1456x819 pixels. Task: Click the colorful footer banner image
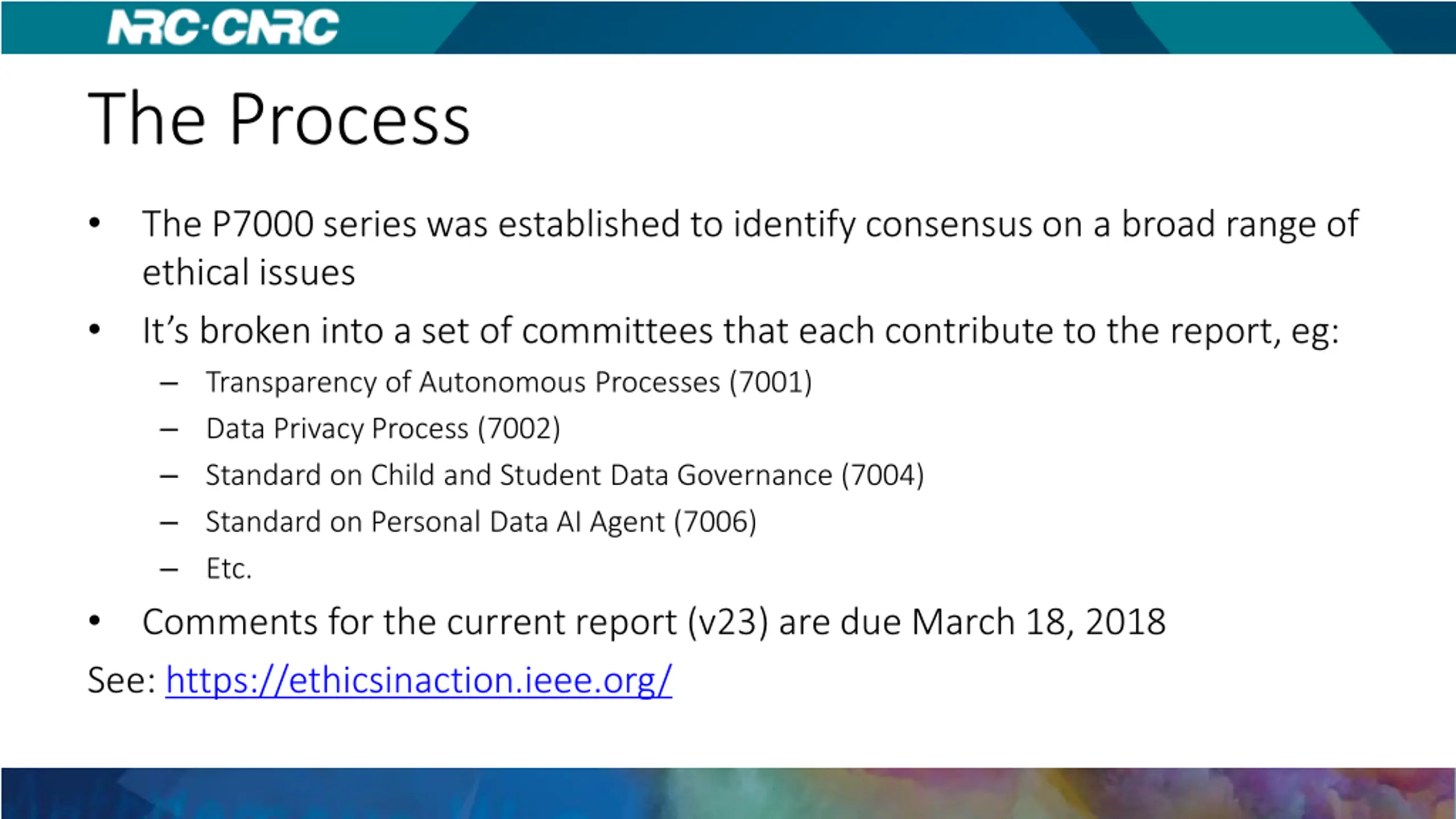point(728,793)
